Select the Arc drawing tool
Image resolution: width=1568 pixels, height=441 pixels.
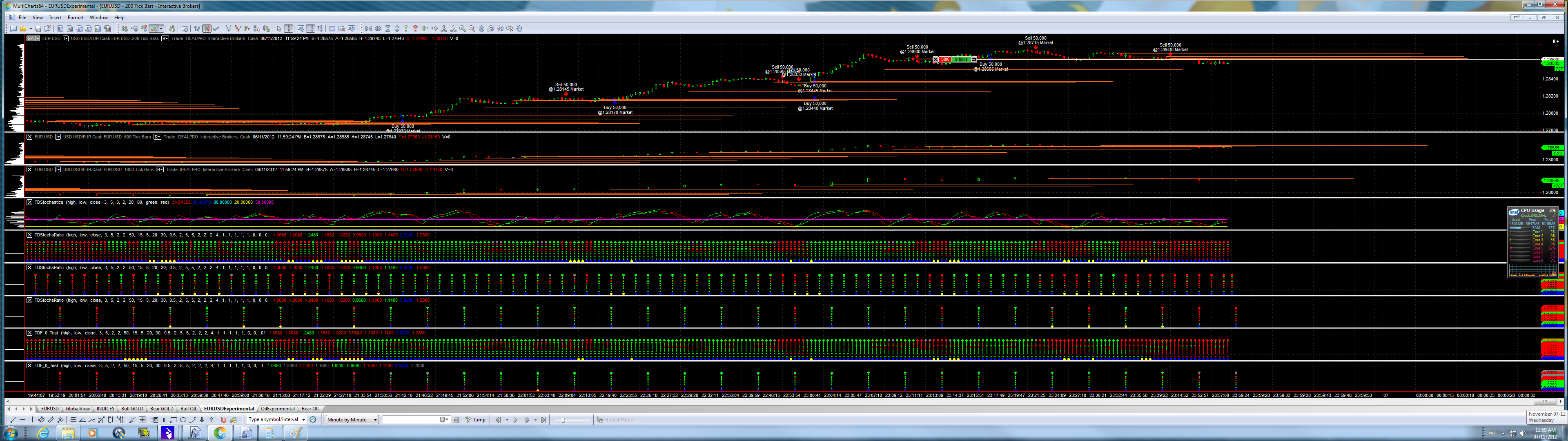coord(192,420)
